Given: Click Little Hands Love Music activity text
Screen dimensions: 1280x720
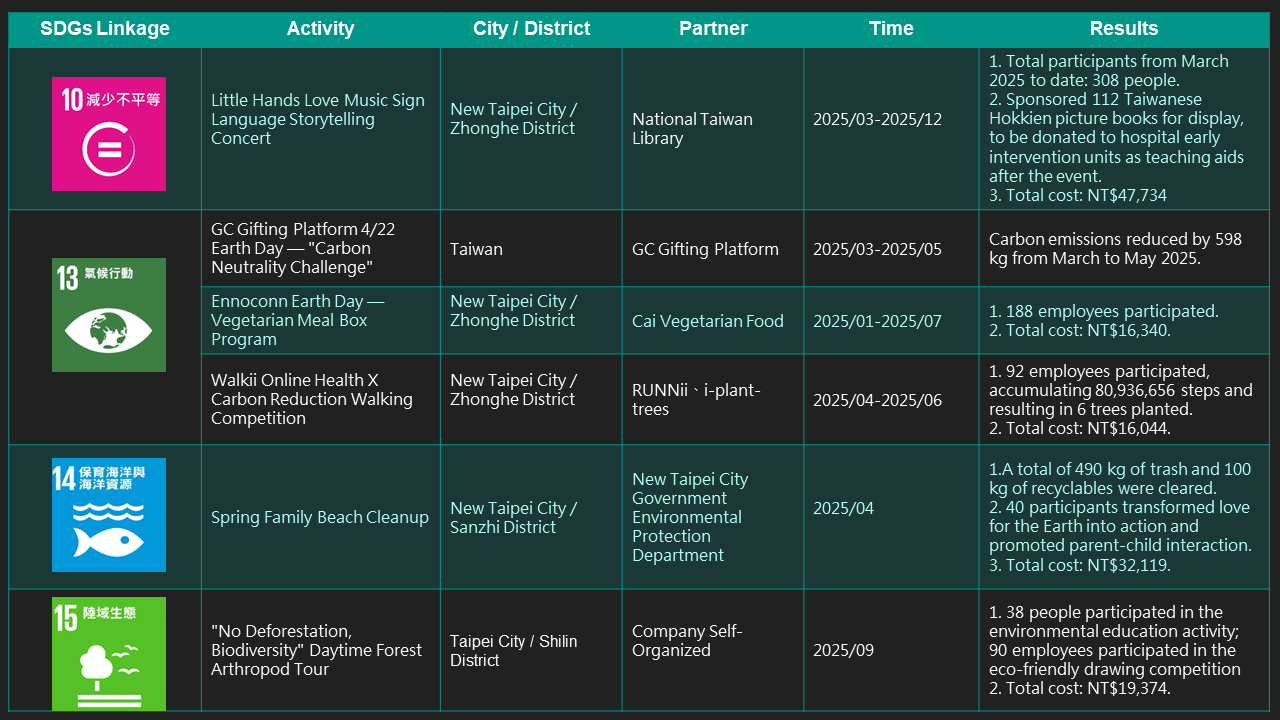Looking at the screenshot, I should click(317, 119).
